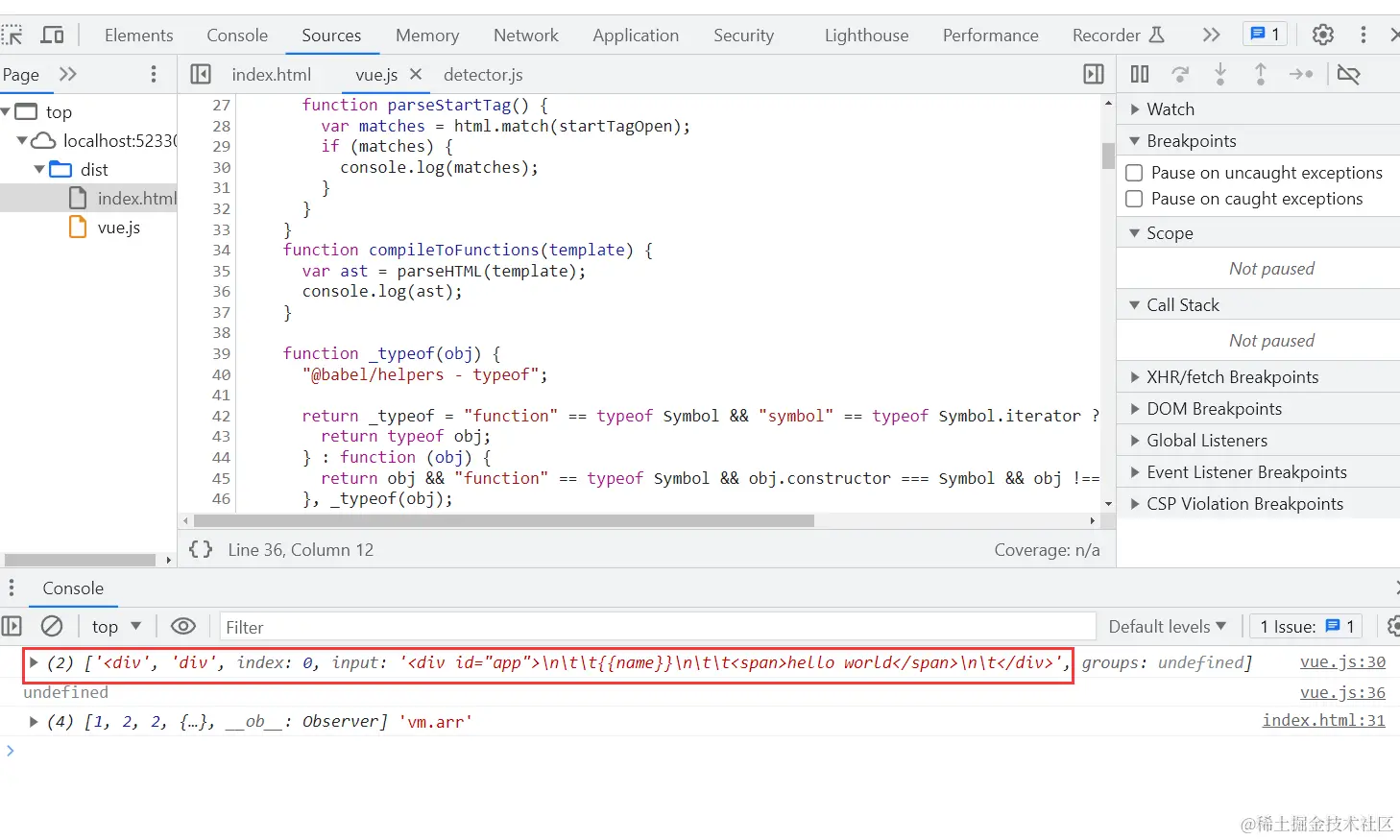Screen dimensions: 1400x840
Task: Click the code editor vertical scrollbar thumb
Action: (x=1108, y=156)
